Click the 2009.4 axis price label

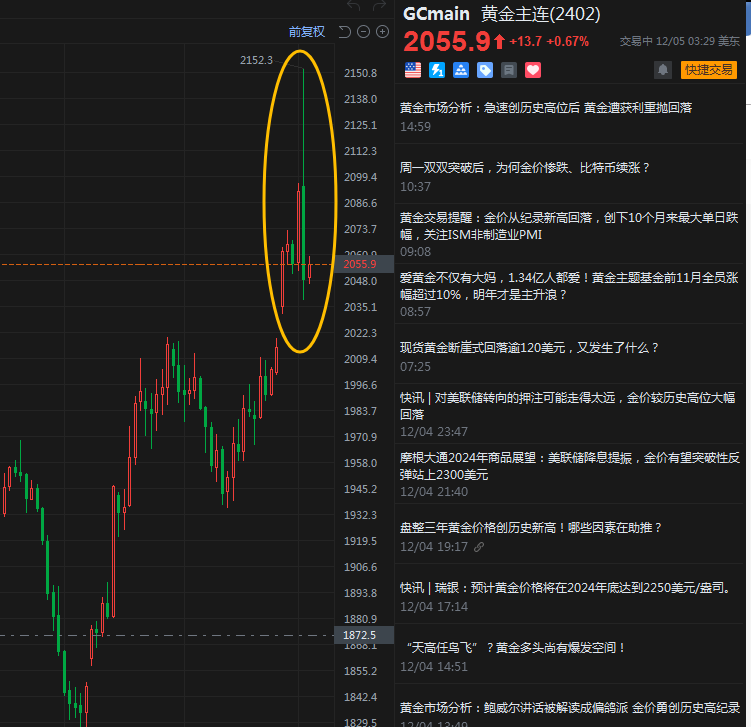tap(360, 359)
